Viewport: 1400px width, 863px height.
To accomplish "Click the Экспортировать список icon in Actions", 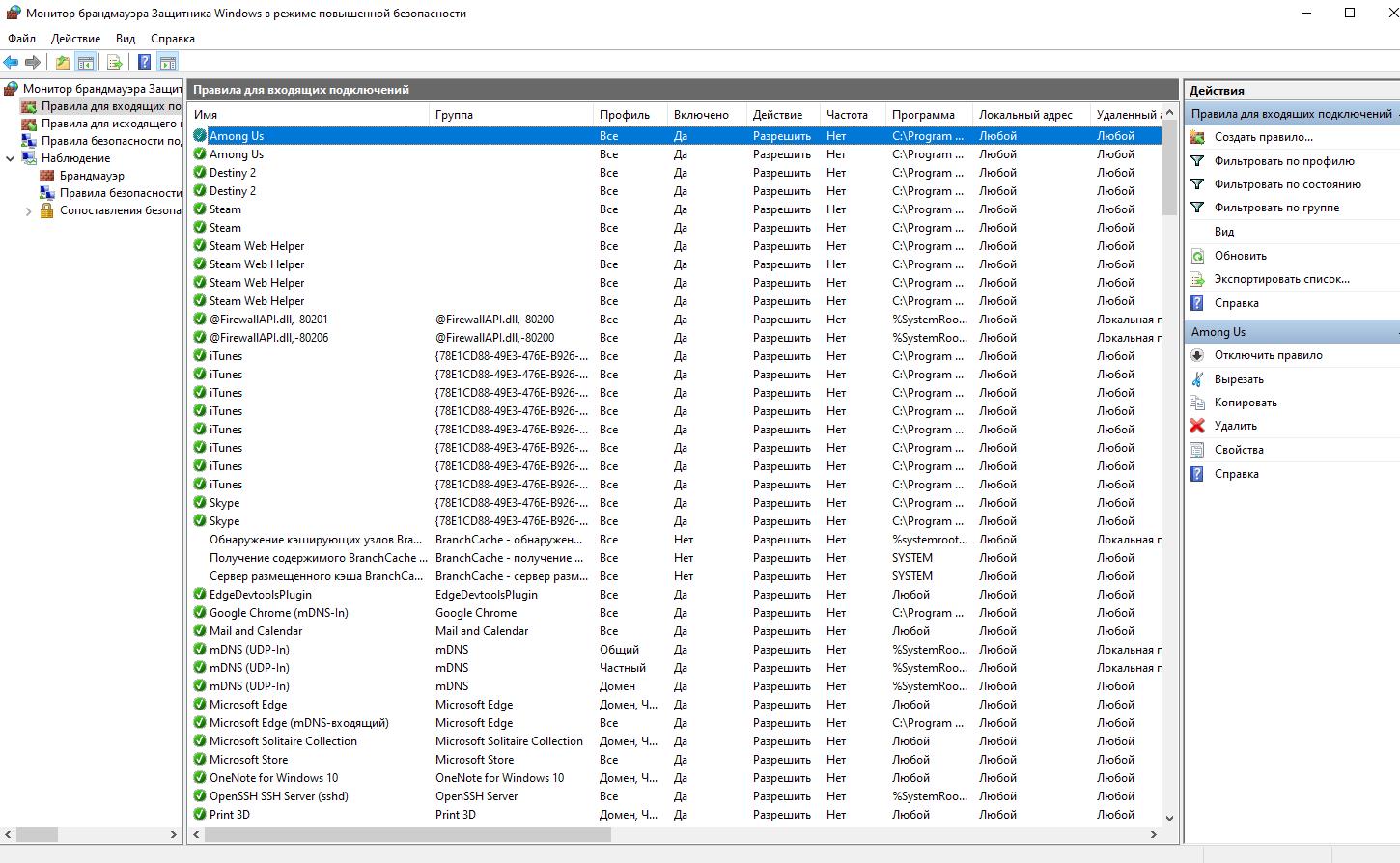I will (x=1197, y=279).
